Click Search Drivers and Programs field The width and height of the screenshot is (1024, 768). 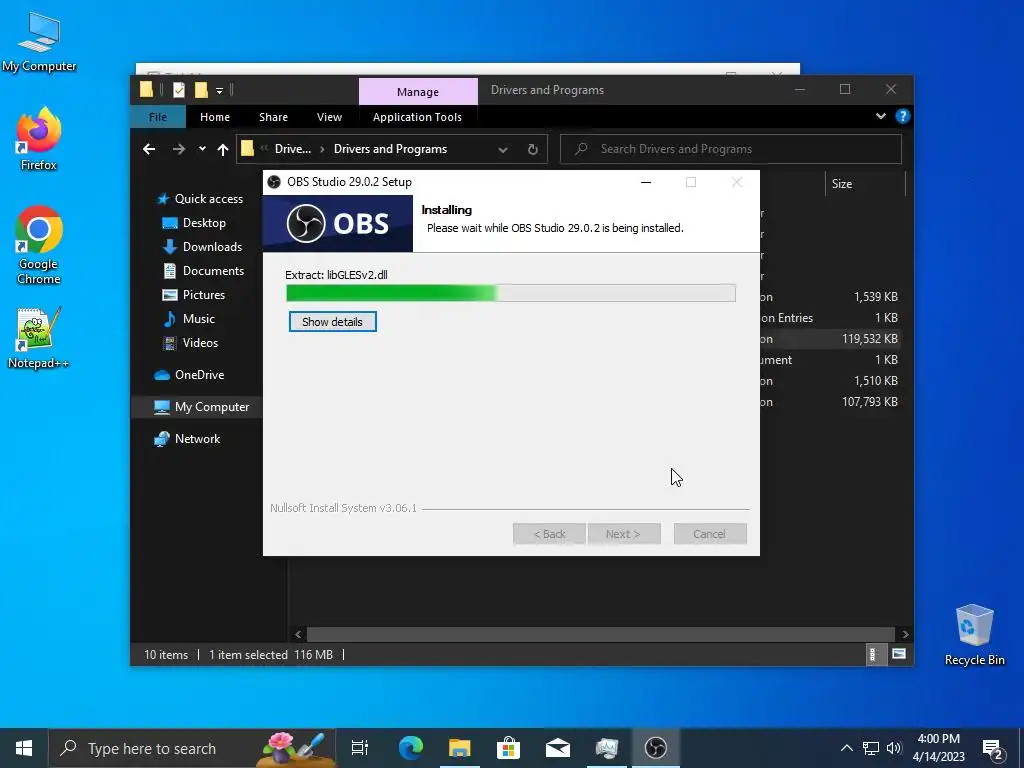point(731,149)
